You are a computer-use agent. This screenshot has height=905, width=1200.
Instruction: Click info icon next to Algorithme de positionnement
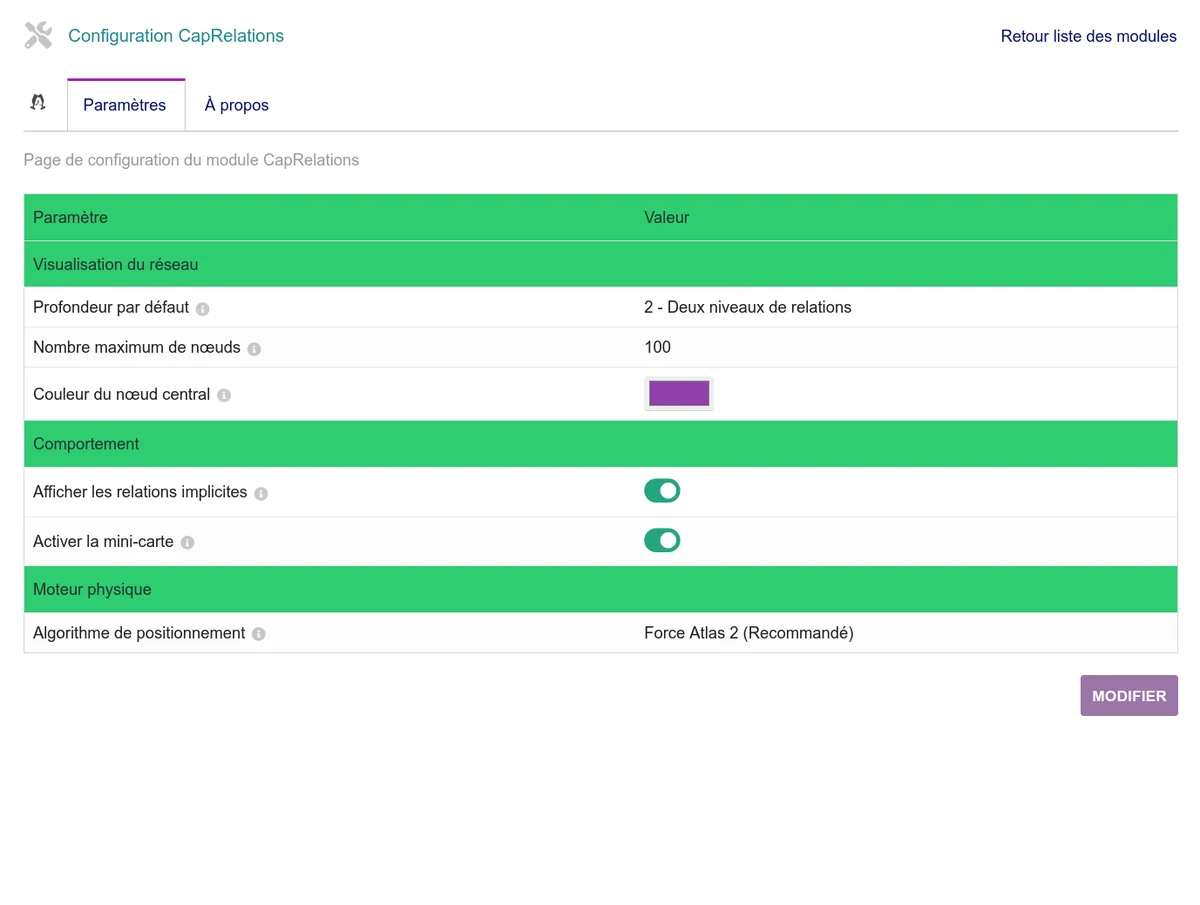coord(259,634)
